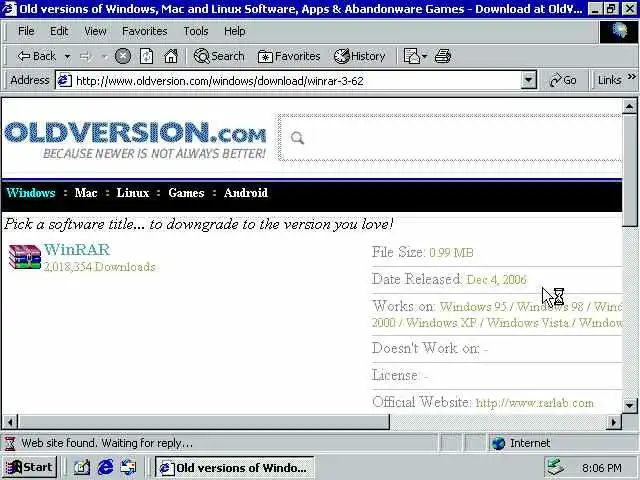Open the Help menu

pos(234,31)
